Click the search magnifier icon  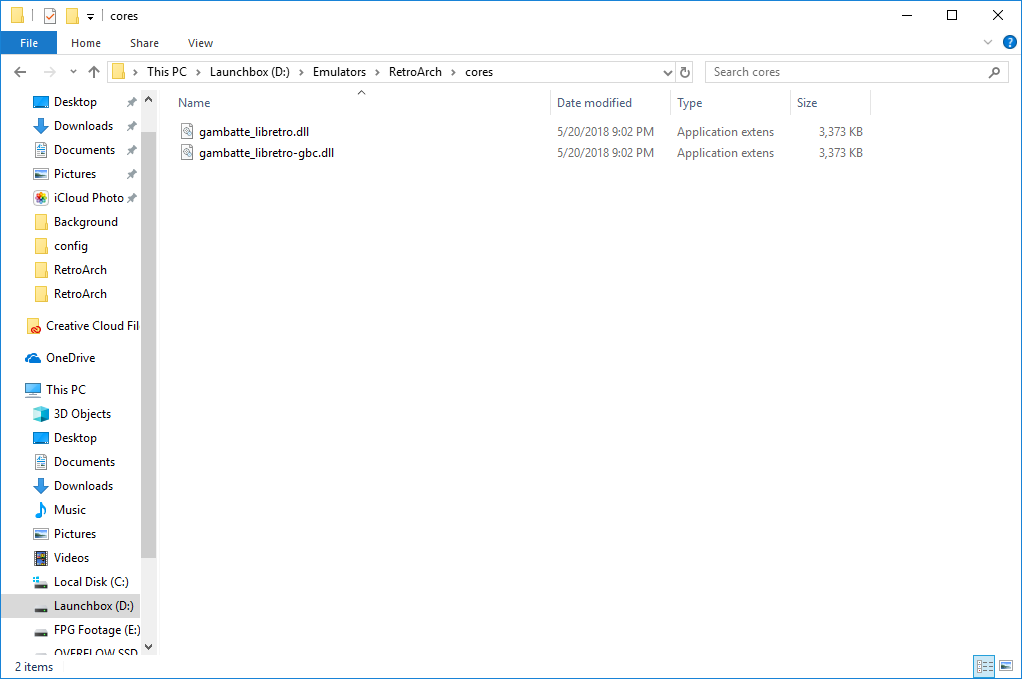pos(994,72)
